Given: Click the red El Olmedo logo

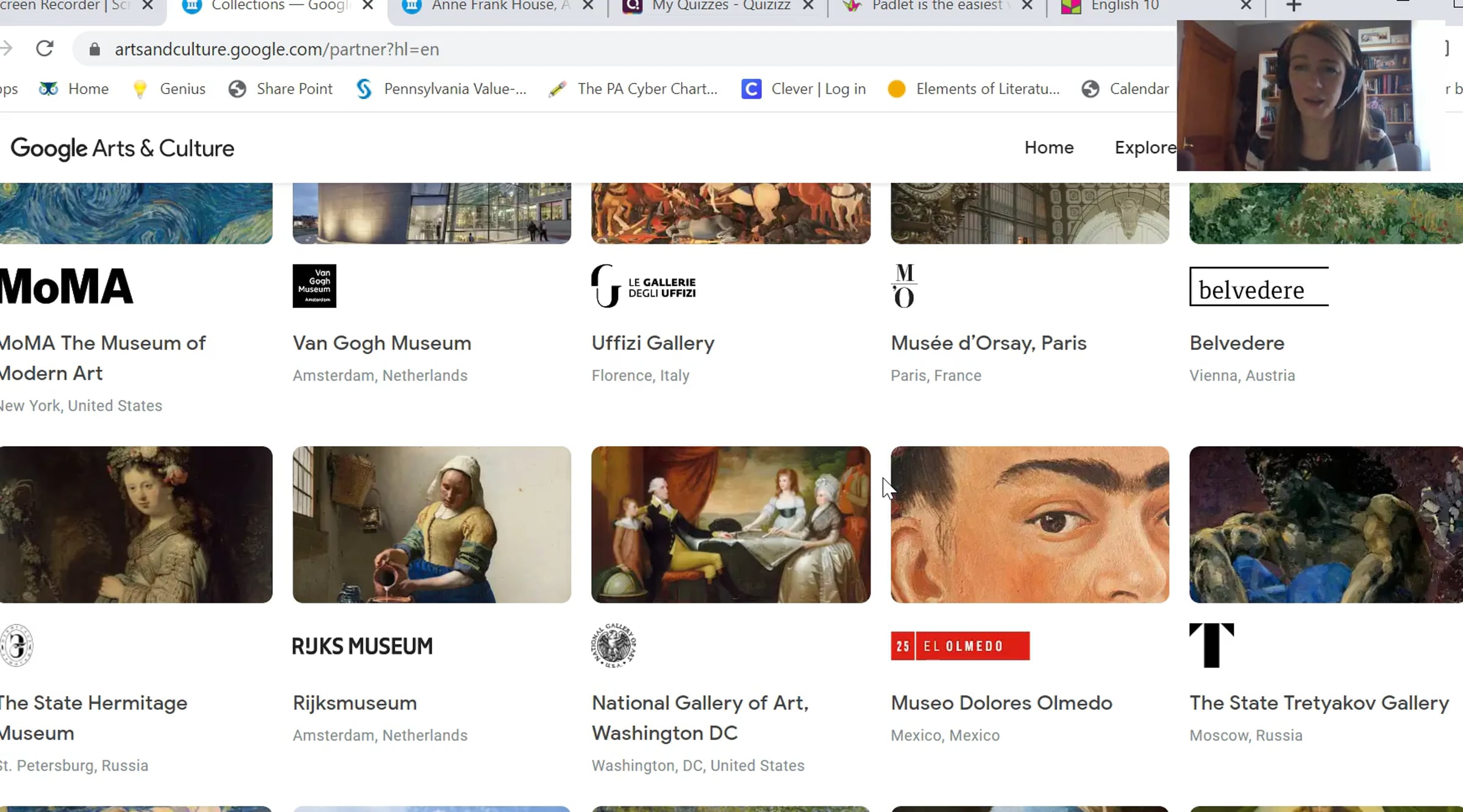Looking at the screenshot, I should tap(960, 646).
